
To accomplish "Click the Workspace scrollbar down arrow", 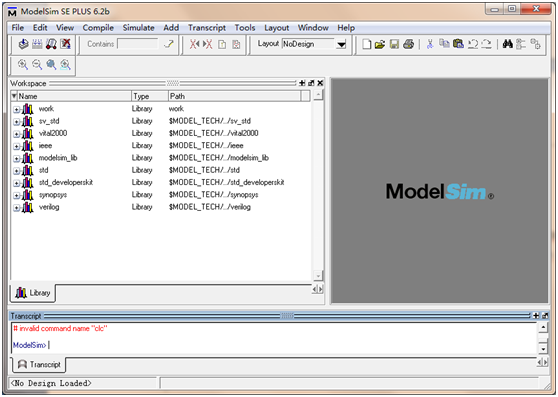I will pos(318,275).
